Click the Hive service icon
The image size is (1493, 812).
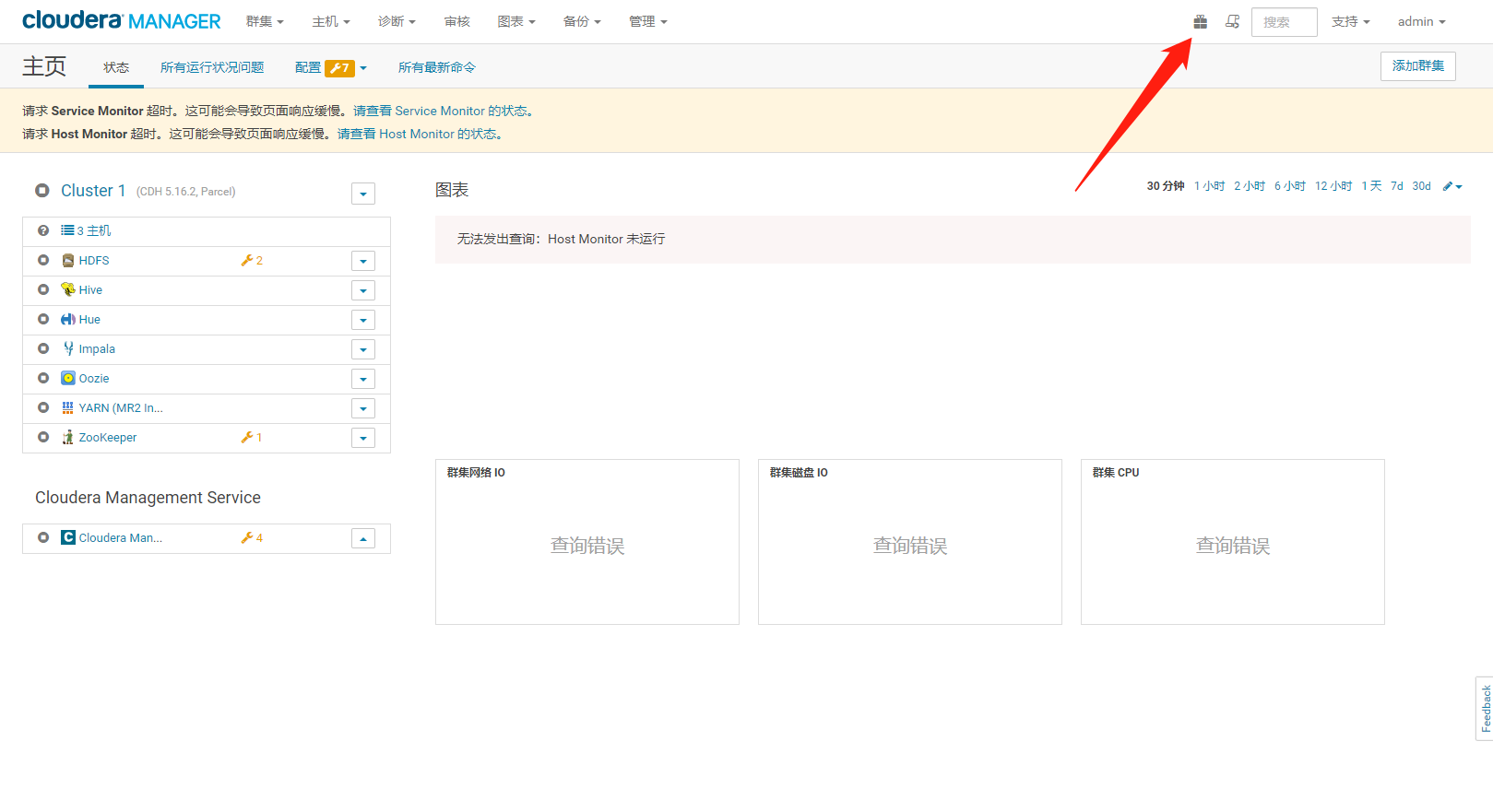(68, 289)
